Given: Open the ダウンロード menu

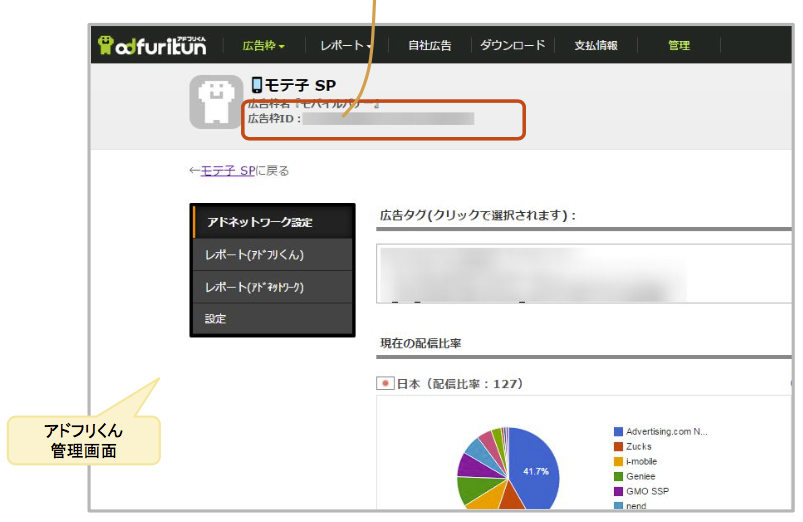Looking at the screenshot, I should 513,45.
